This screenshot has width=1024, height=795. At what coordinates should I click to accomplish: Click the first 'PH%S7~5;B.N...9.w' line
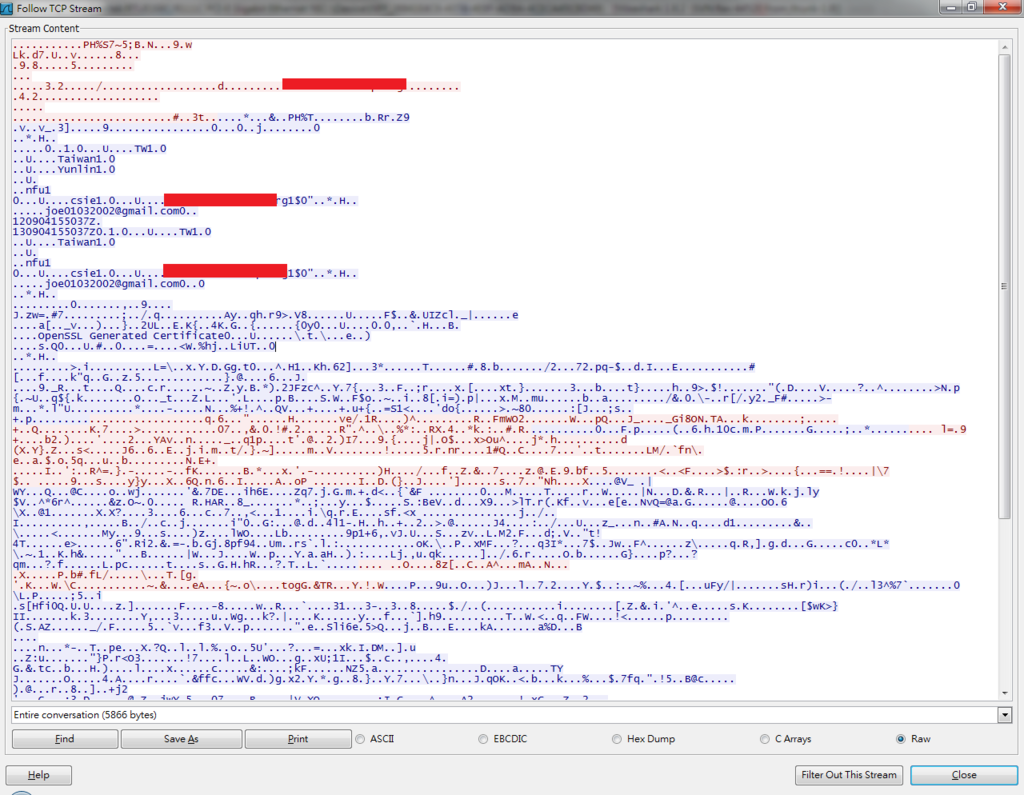(x=103, y=45)
